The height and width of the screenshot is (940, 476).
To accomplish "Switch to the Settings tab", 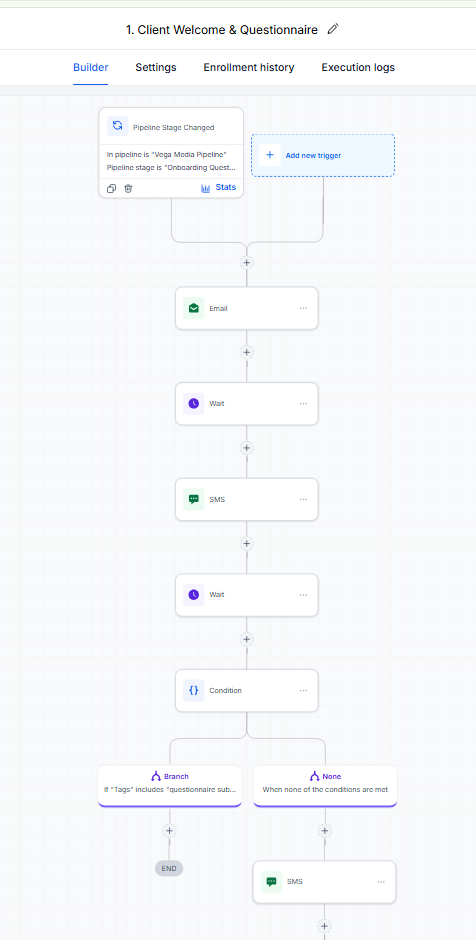I will click(x=156, y=67).
